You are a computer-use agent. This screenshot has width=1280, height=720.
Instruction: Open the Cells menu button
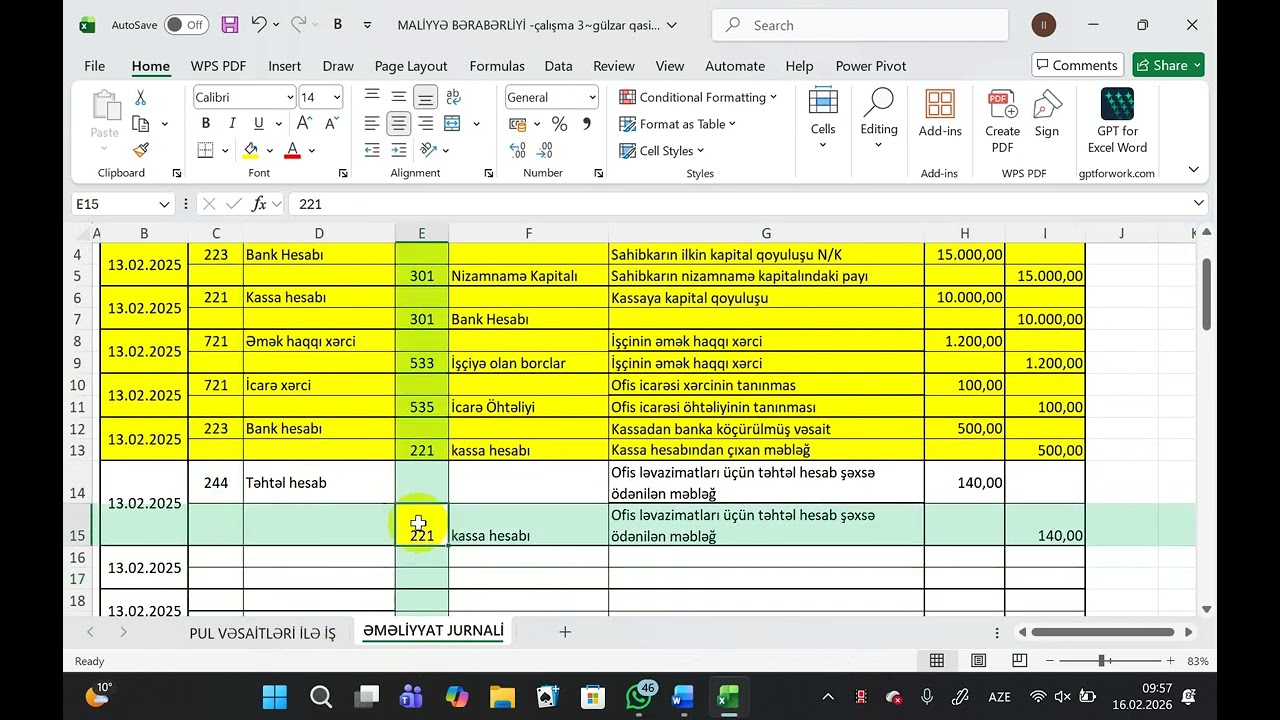click(823, 119)
